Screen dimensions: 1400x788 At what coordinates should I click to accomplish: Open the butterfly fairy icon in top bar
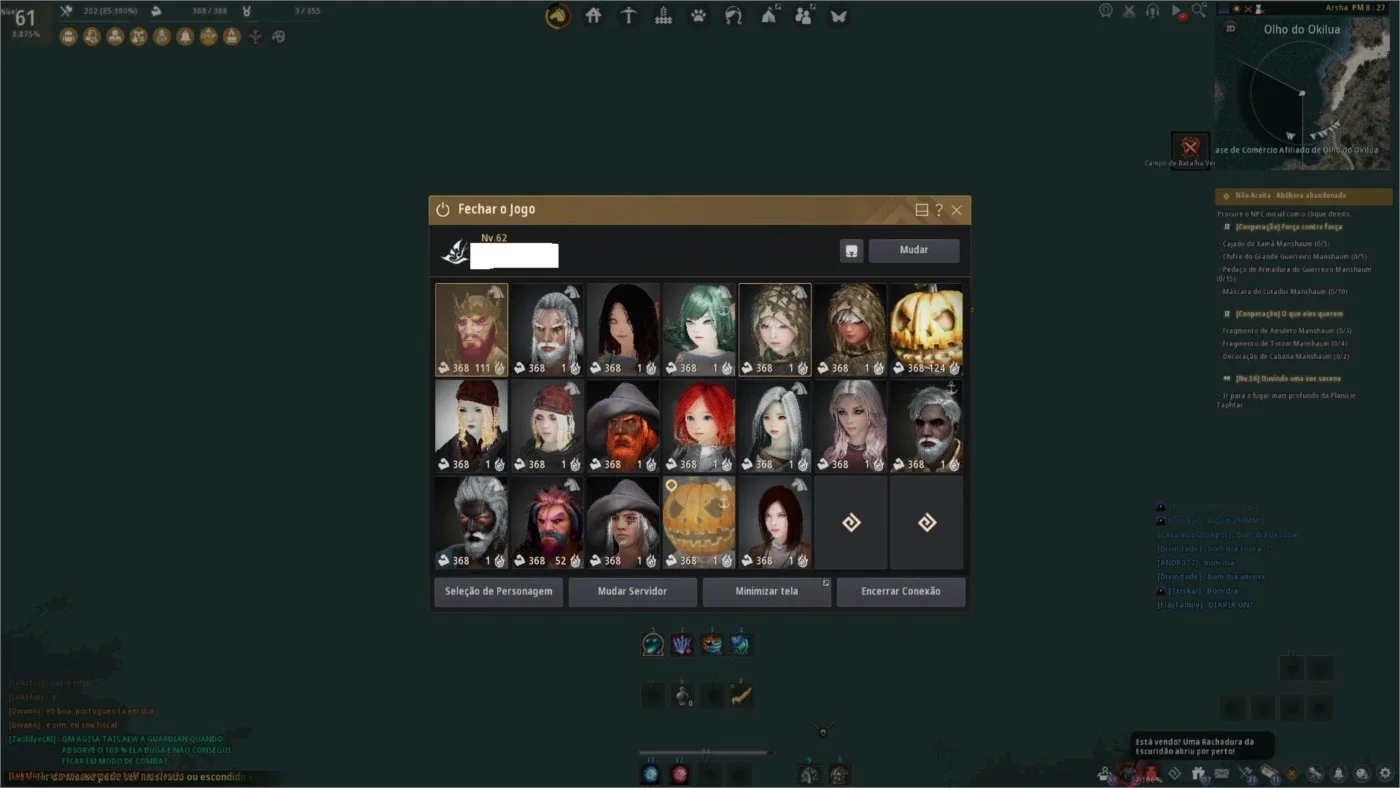[x=839, y=16]
